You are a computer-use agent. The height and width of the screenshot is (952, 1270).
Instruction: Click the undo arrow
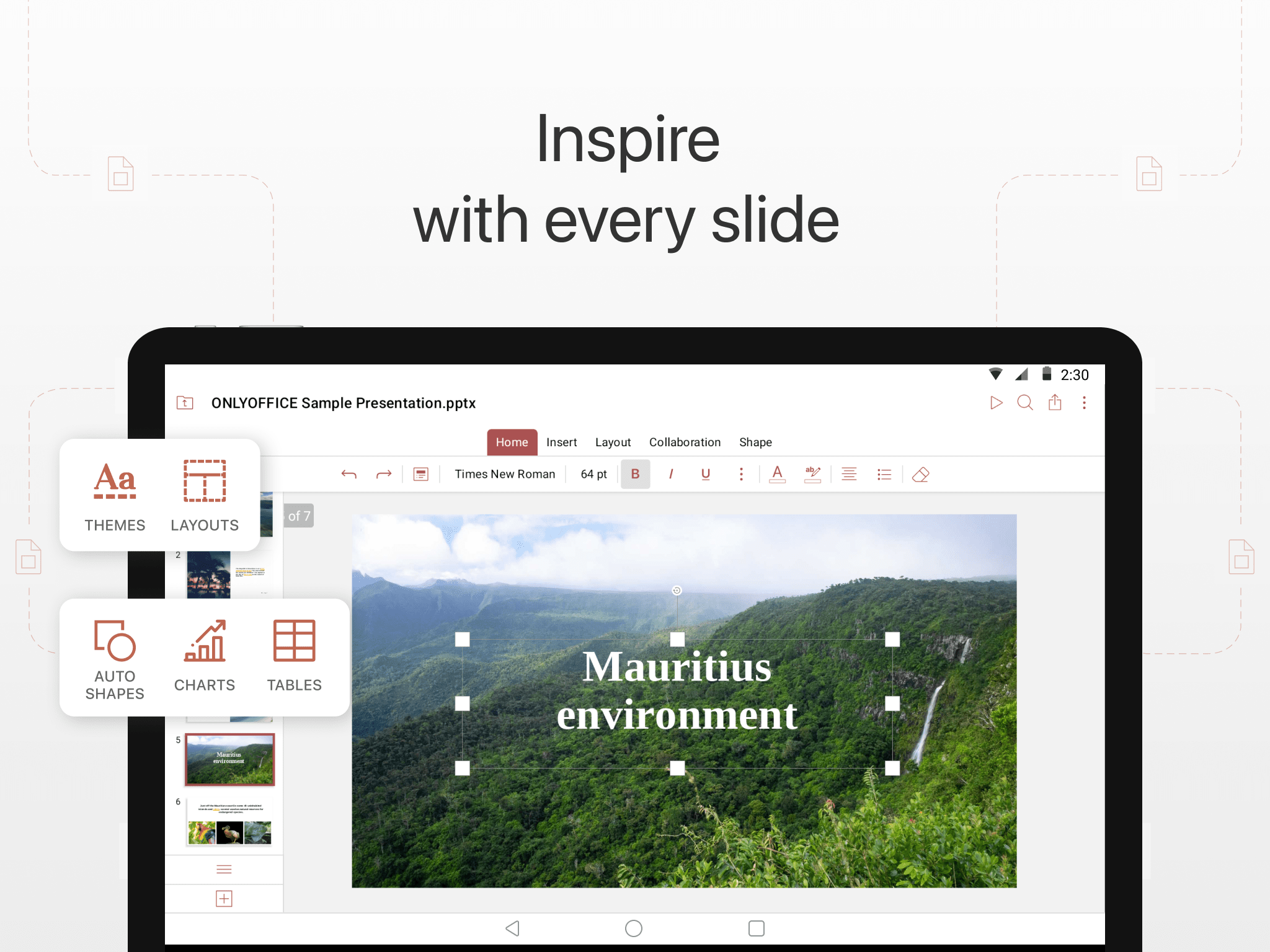pyautogui.click(x=349, y=474)
